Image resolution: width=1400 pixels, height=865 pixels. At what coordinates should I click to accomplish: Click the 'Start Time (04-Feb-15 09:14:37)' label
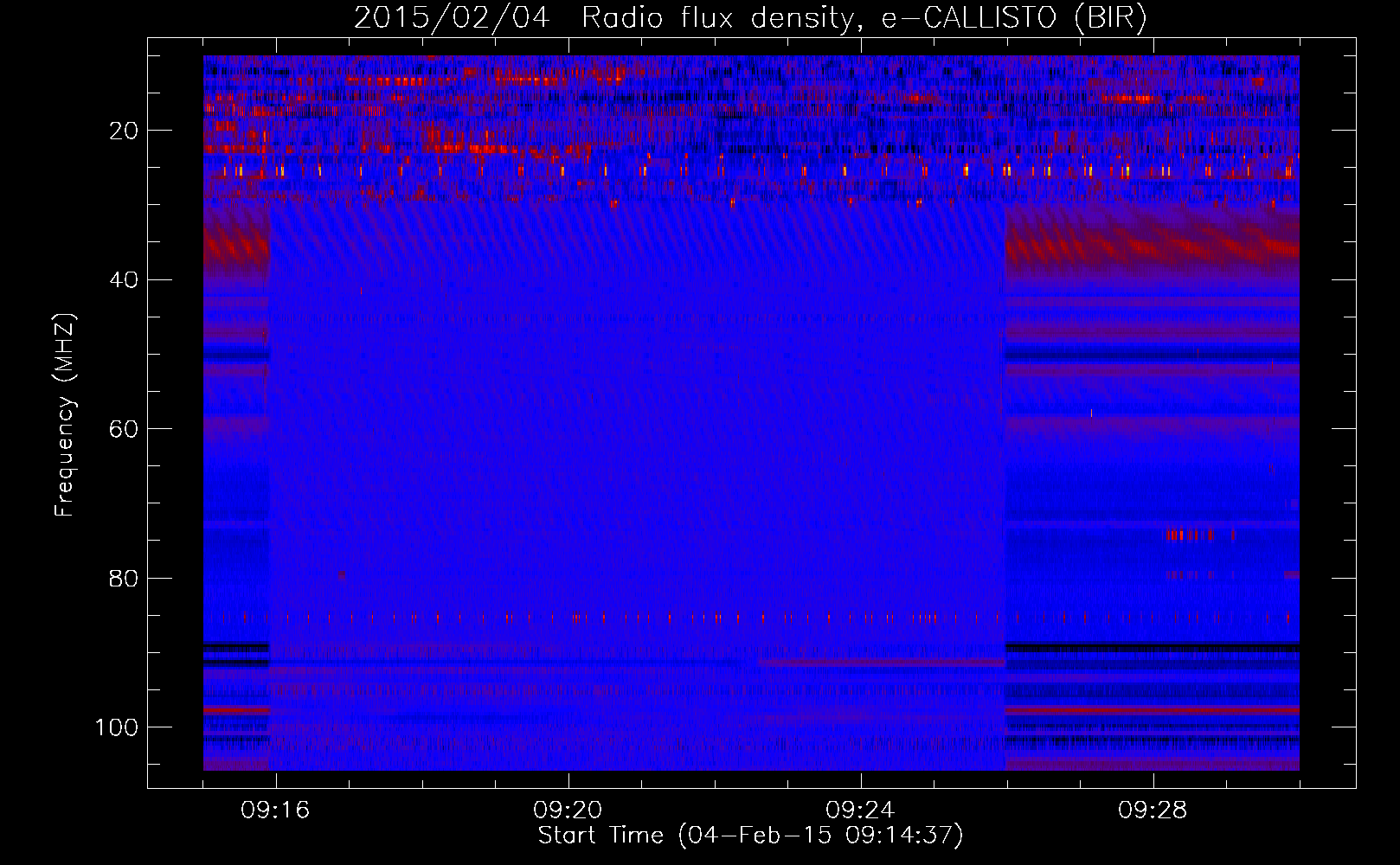point(750,836)
